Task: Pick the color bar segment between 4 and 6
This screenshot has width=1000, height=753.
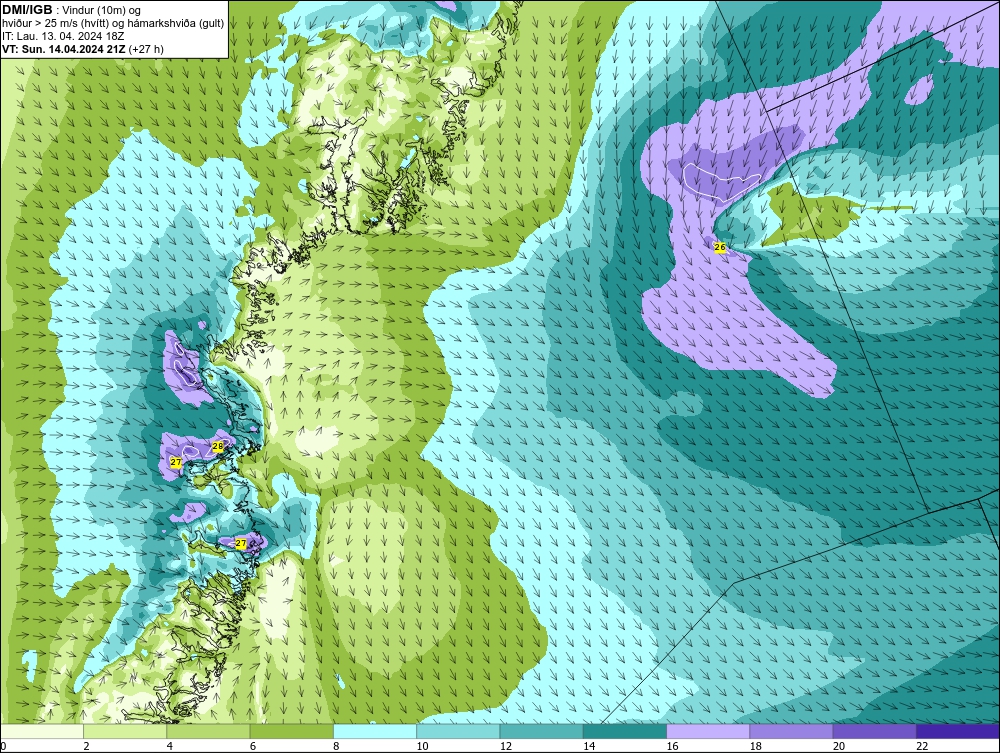Action: pyautogui.click(x=208, y=731)
